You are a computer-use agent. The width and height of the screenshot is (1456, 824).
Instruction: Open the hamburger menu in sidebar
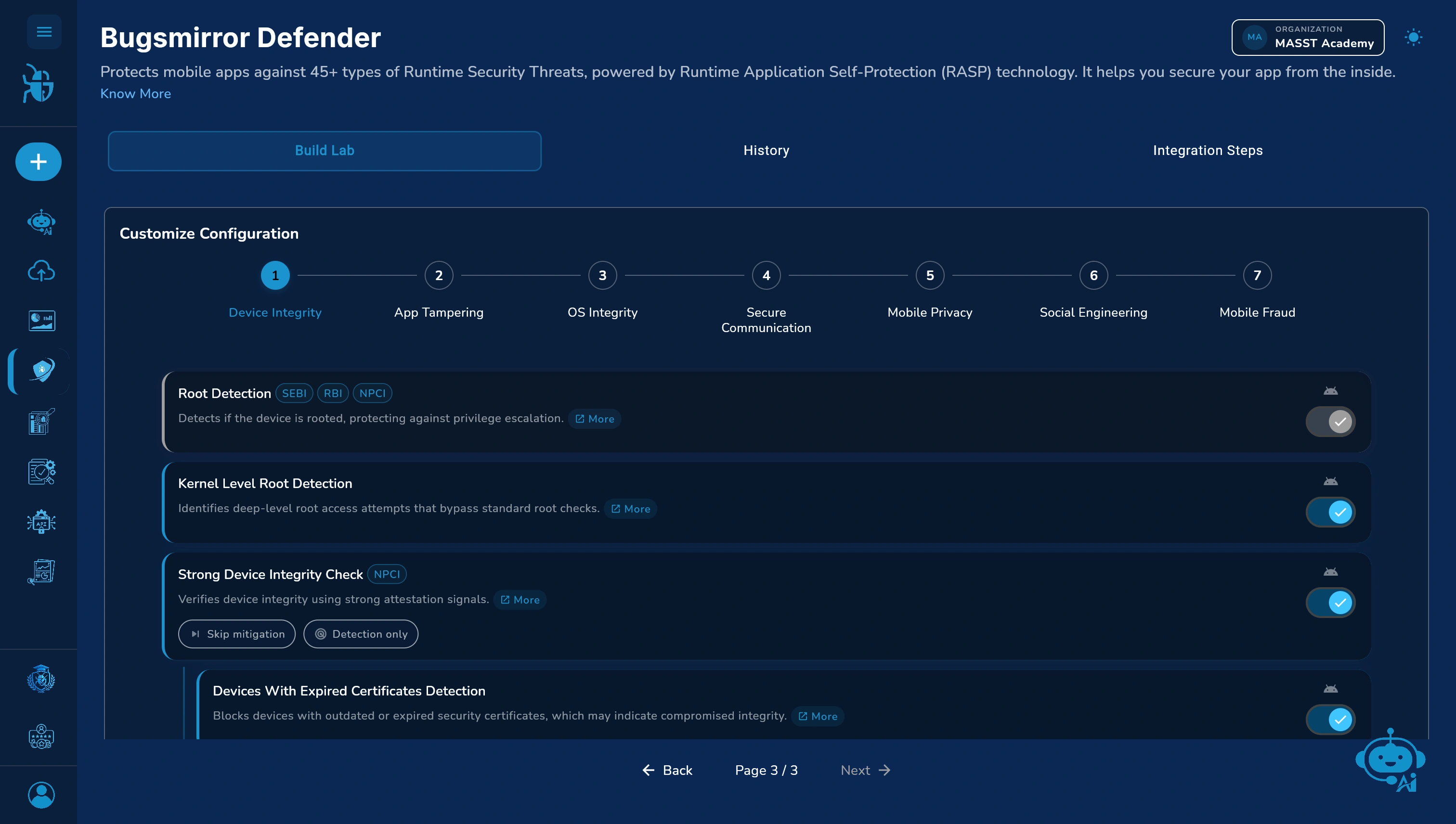coord(44,32)
